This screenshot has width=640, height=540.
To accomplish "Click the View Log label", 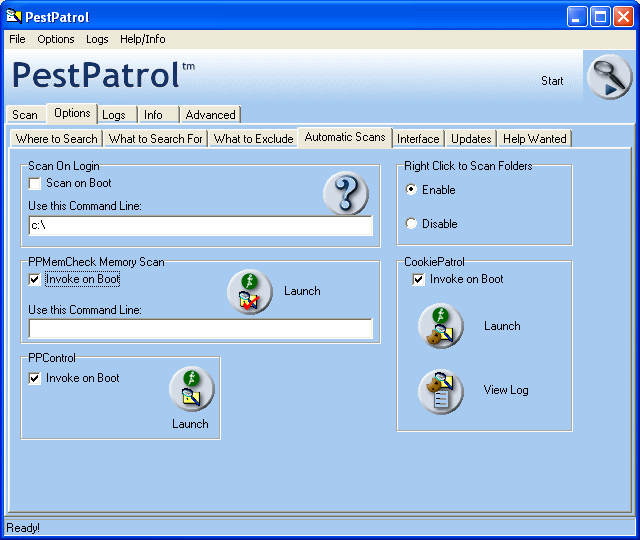I will tap(506, 390).
